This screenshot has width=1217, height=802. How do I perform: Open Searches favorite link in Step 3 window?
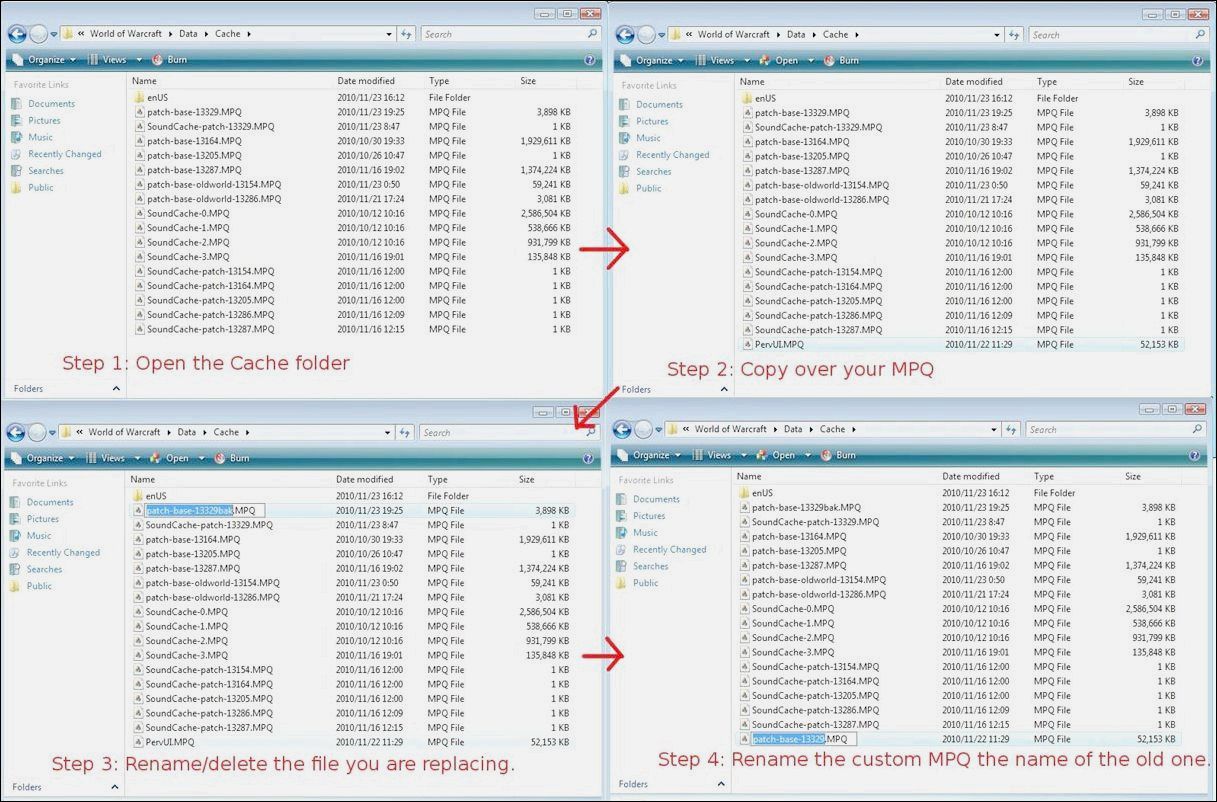tap(44, 569)
